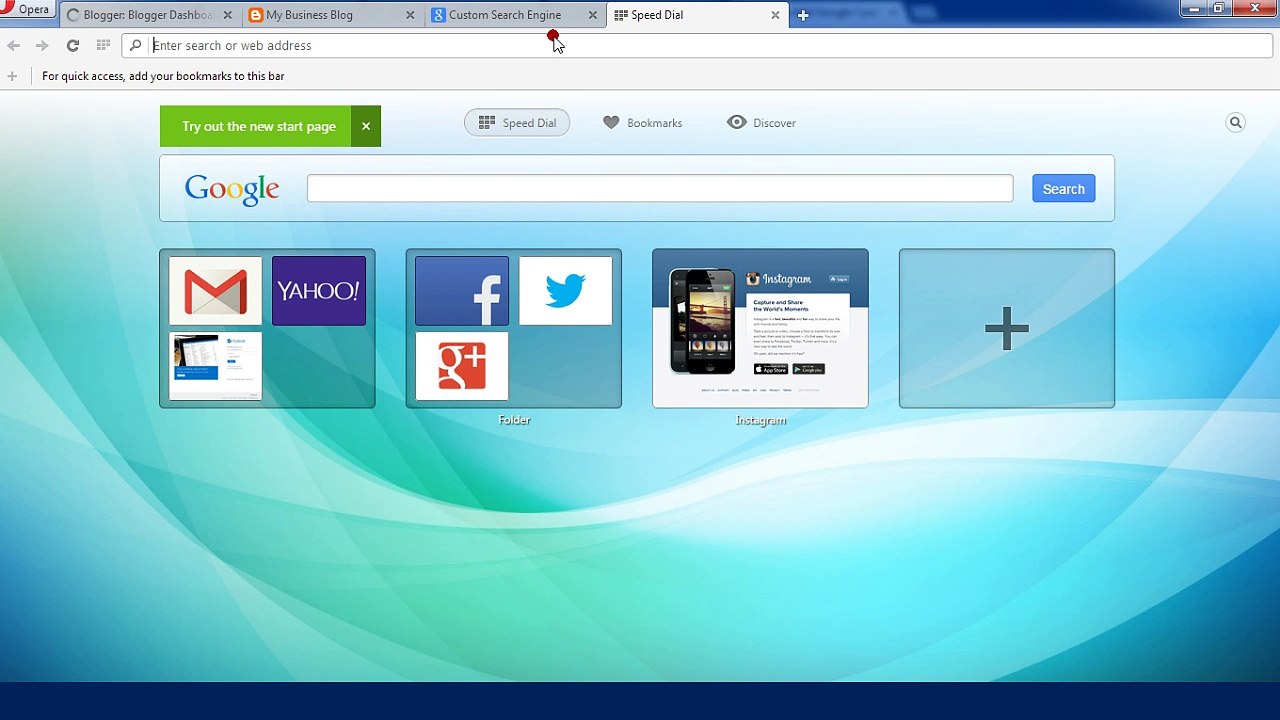
Task: Open the Twitter speed dial tile
Action: (x=566, y=291)
